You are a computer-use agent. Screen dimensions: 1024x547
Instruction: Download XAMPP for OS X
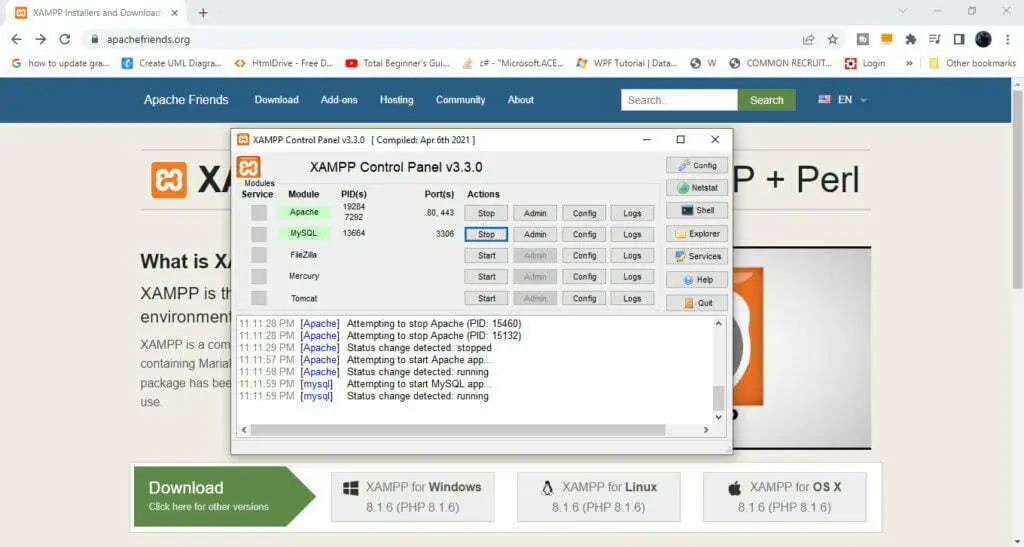click(x=784, y=497)
